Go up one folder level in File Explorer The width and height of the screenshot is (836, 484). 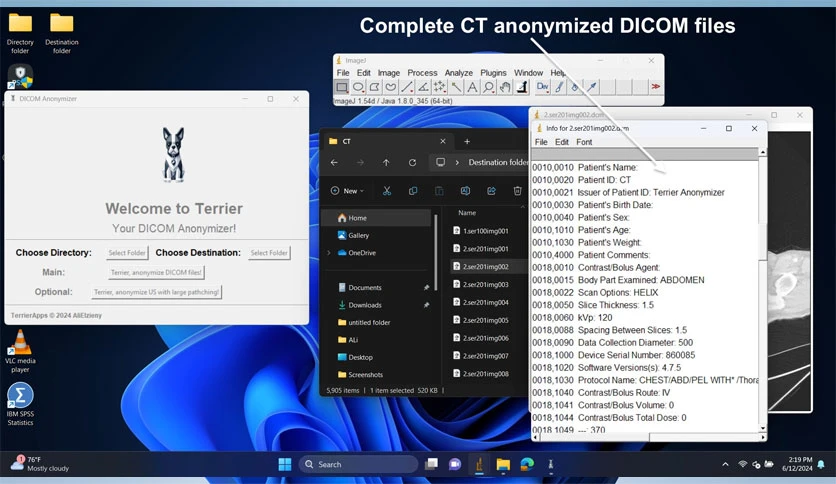[x=386, y=163]
